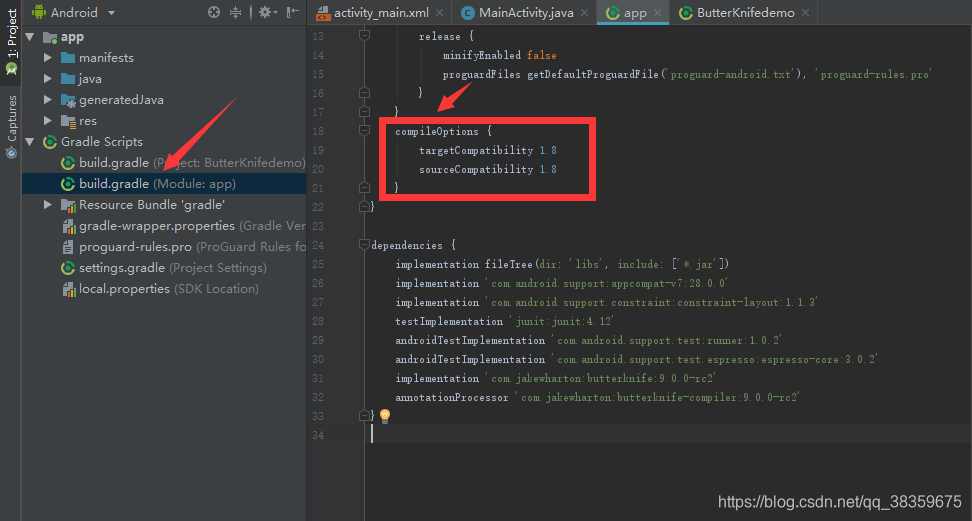Screen dimensions: 972x521
Task: Click the generatedJava folder icon
Action: (x=68, y=100)
